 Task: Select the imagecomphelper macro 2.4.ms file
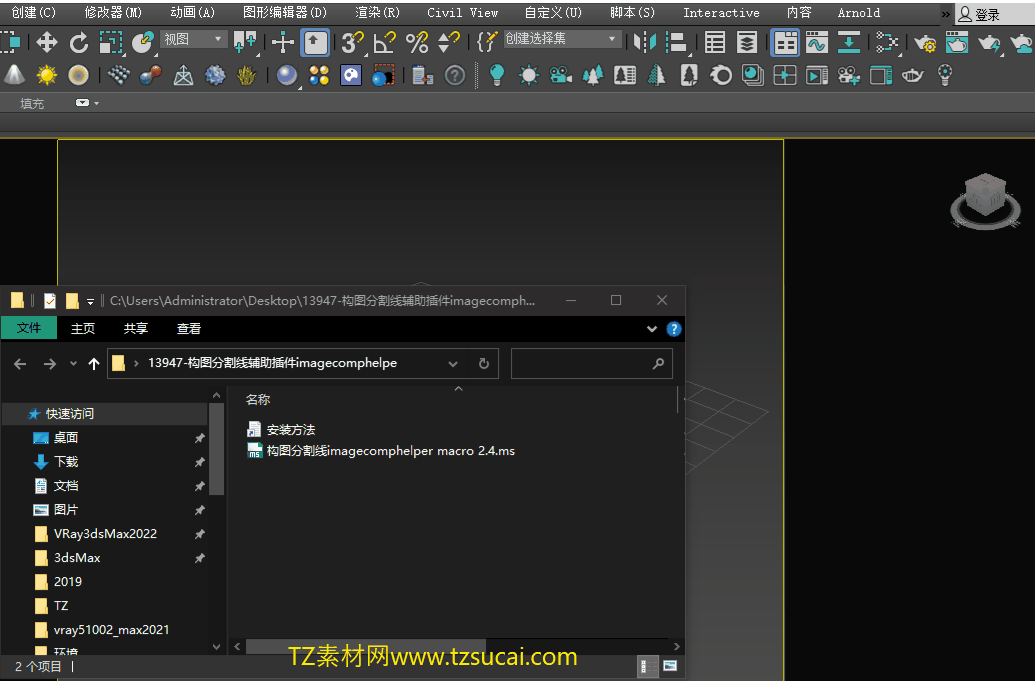pos(390,451)
